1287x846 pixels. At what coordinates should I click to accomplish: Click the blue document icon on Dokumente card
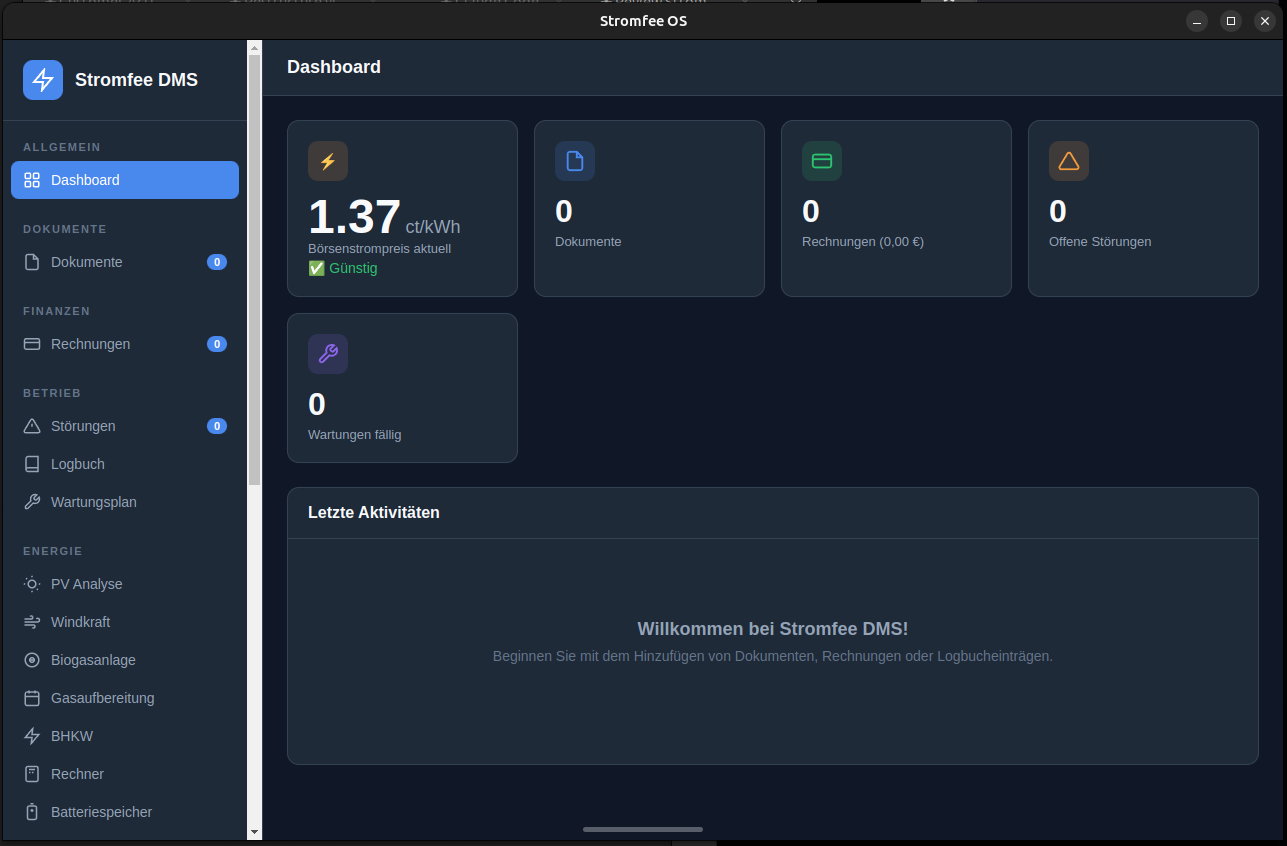[x=575, y=161]
